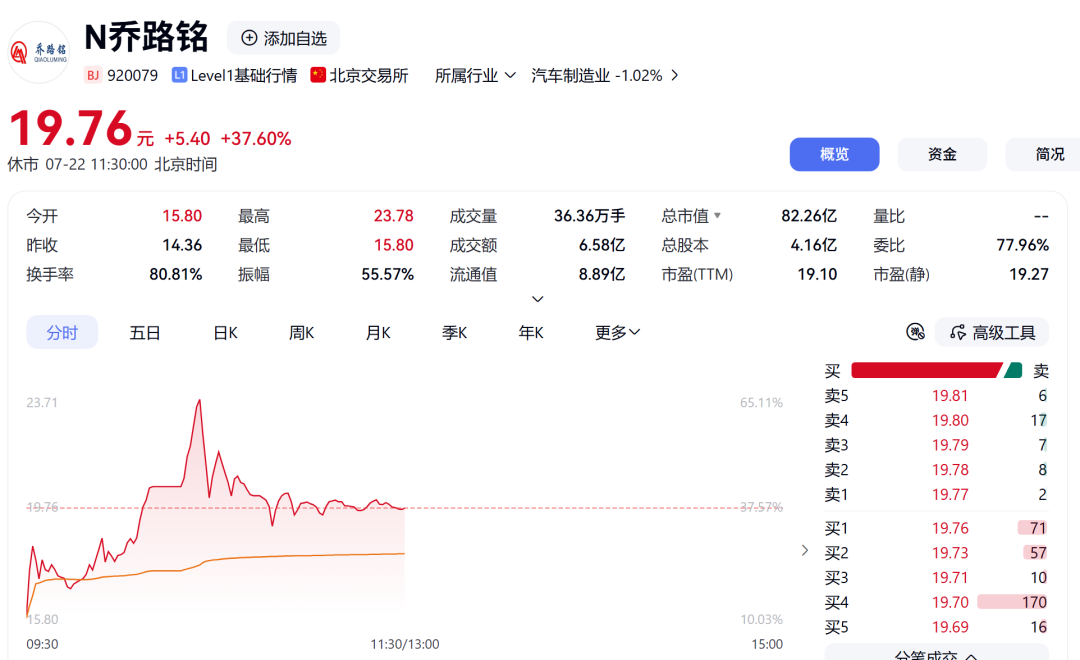Select the 周K chart tab
Screen dimensions: 1080x660
301,333
